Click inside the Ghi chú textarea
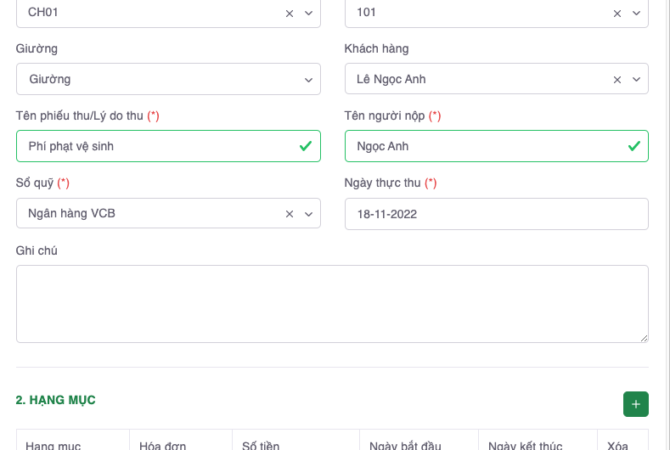This screenshot has height=450, width=670. pos(332,304)
